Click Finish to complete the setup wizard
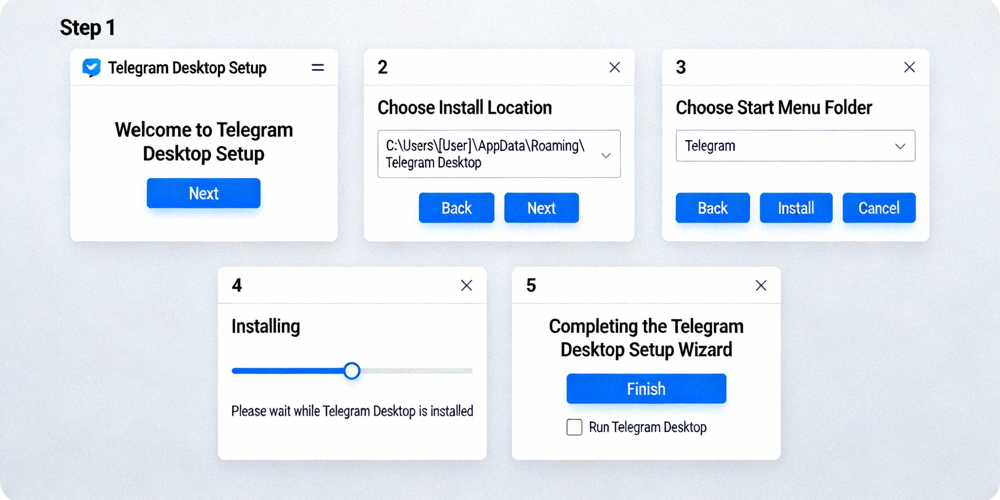Viewport: 1000px width, 500px height. coord(646,389)
